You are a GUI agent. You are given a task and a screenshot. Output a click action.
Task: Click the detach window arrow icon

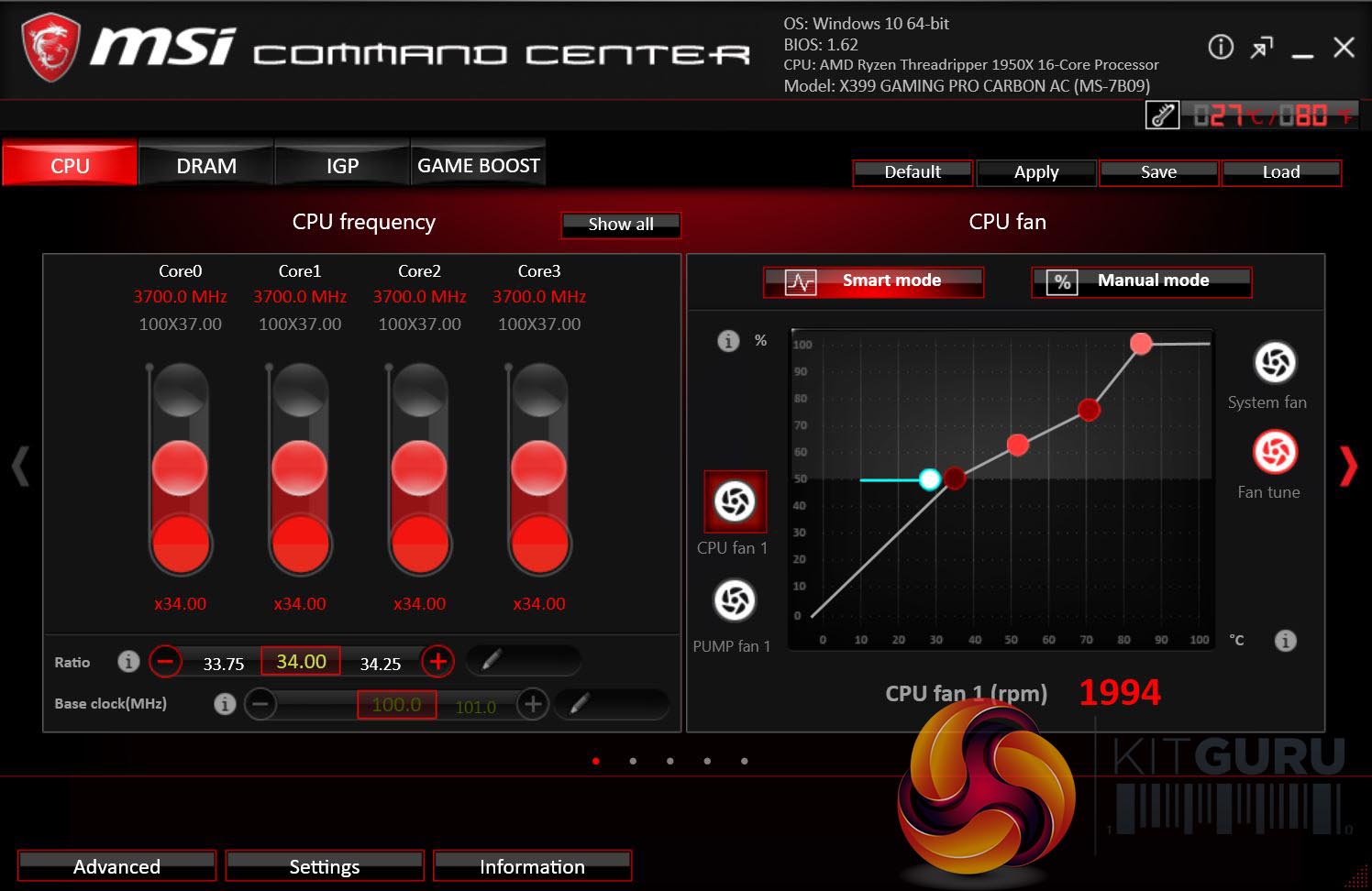tap(1262, 48)
